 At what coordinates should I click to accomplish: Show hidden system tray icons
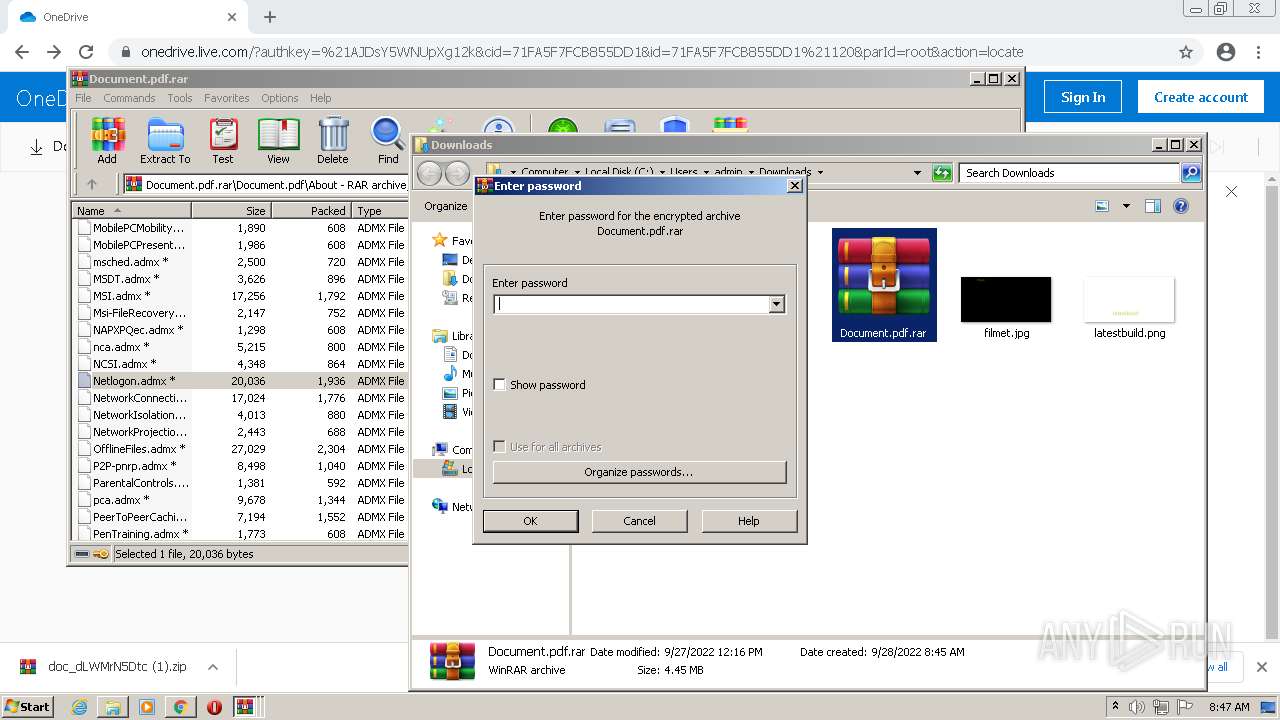(x=1115, y=707)
